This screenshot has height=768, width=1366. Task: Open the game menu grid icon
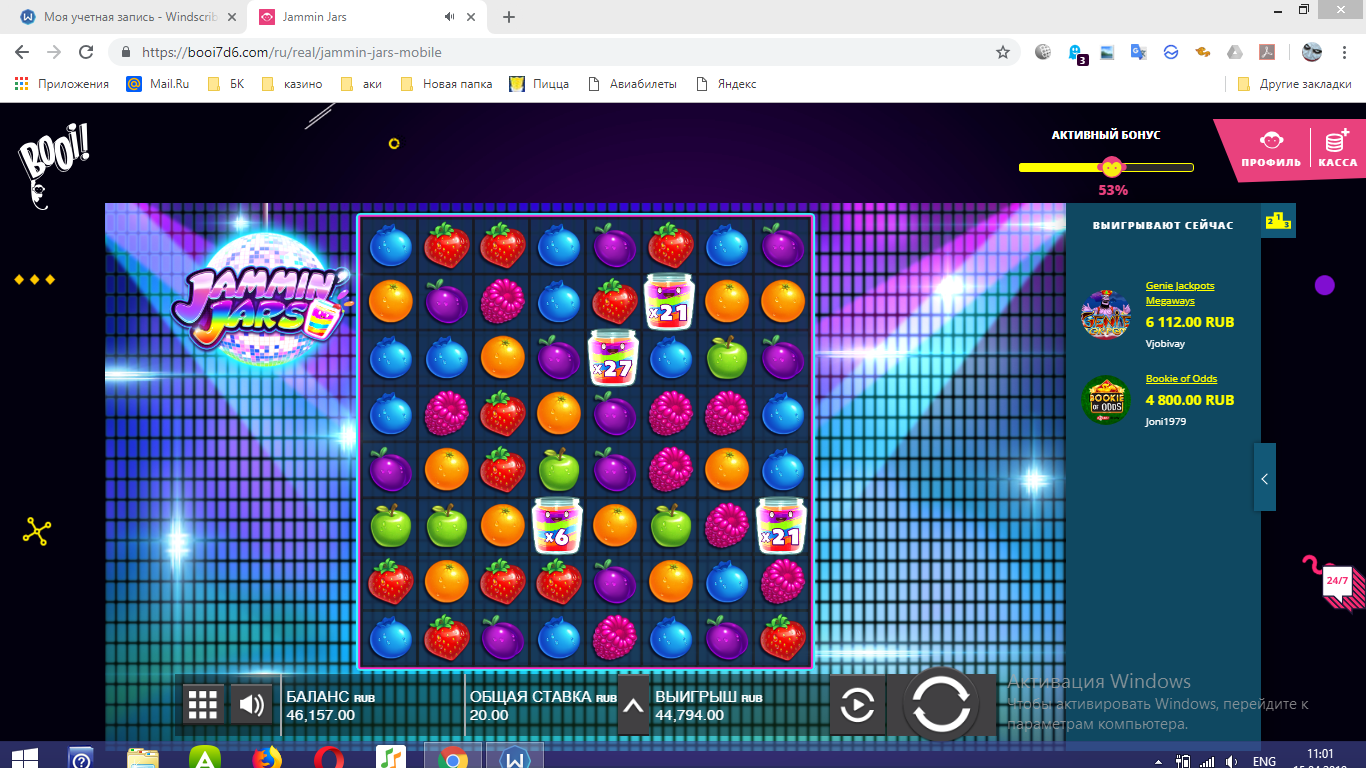tap(203, 705)
